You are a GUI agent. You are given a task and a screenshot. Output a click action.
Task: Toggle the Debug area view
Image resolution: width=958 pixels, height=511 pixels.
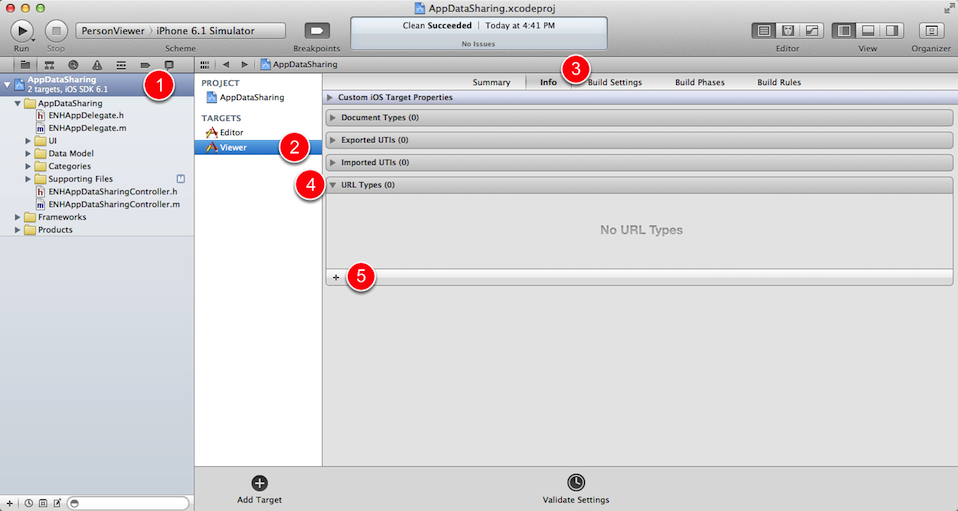point(868,31)
